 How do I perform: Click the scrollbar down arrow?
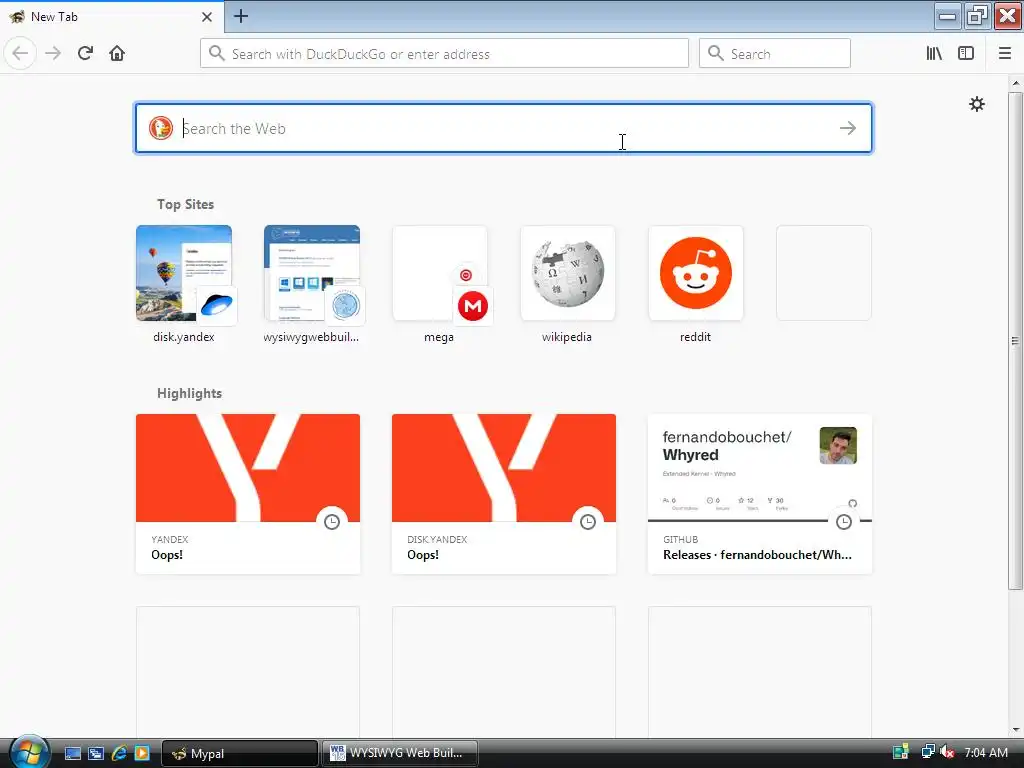tap(1016, 729)
